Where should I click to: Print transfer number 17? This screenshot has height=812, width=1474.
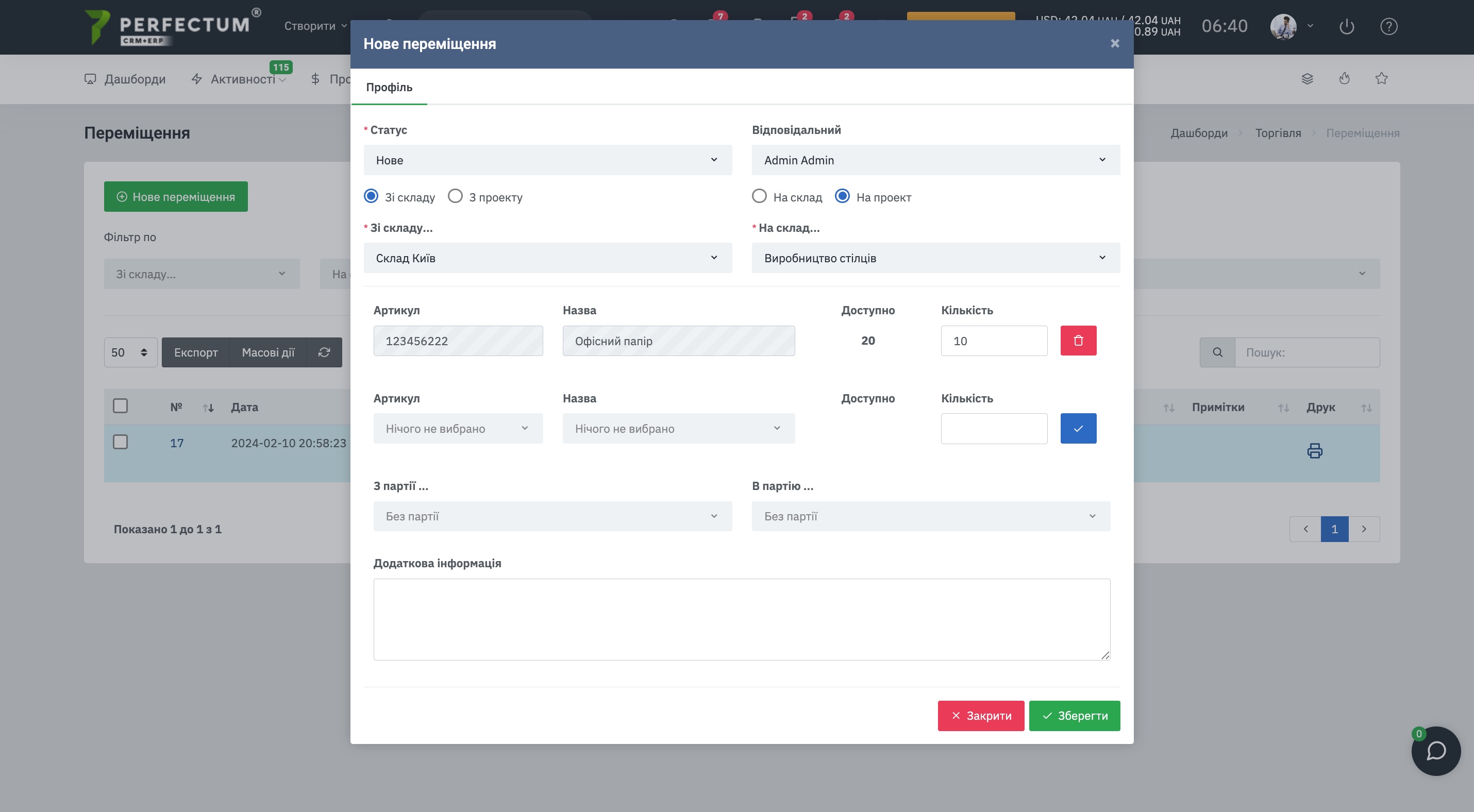pos(1314,451)
